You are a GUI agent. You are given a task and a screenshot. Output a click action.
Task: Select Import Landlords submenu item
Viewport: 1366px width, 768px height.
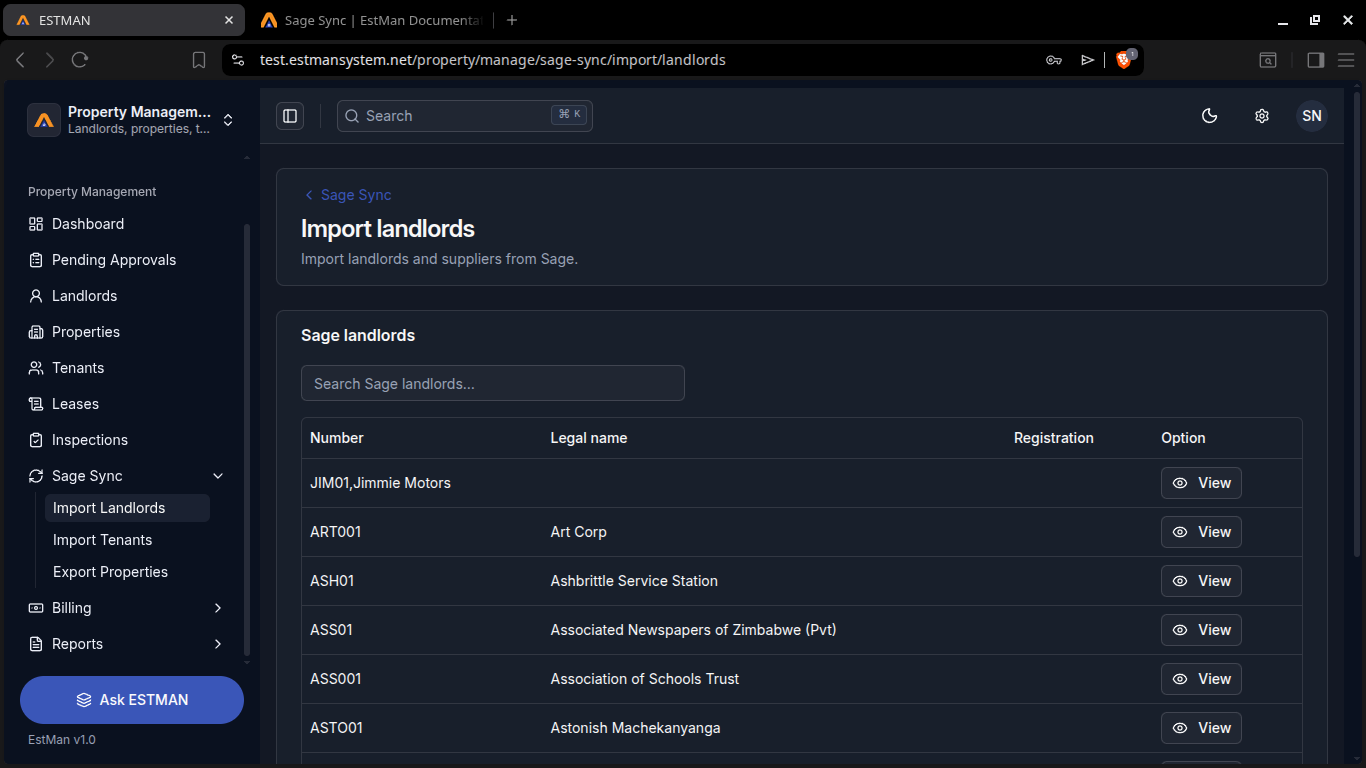[127, 508]
